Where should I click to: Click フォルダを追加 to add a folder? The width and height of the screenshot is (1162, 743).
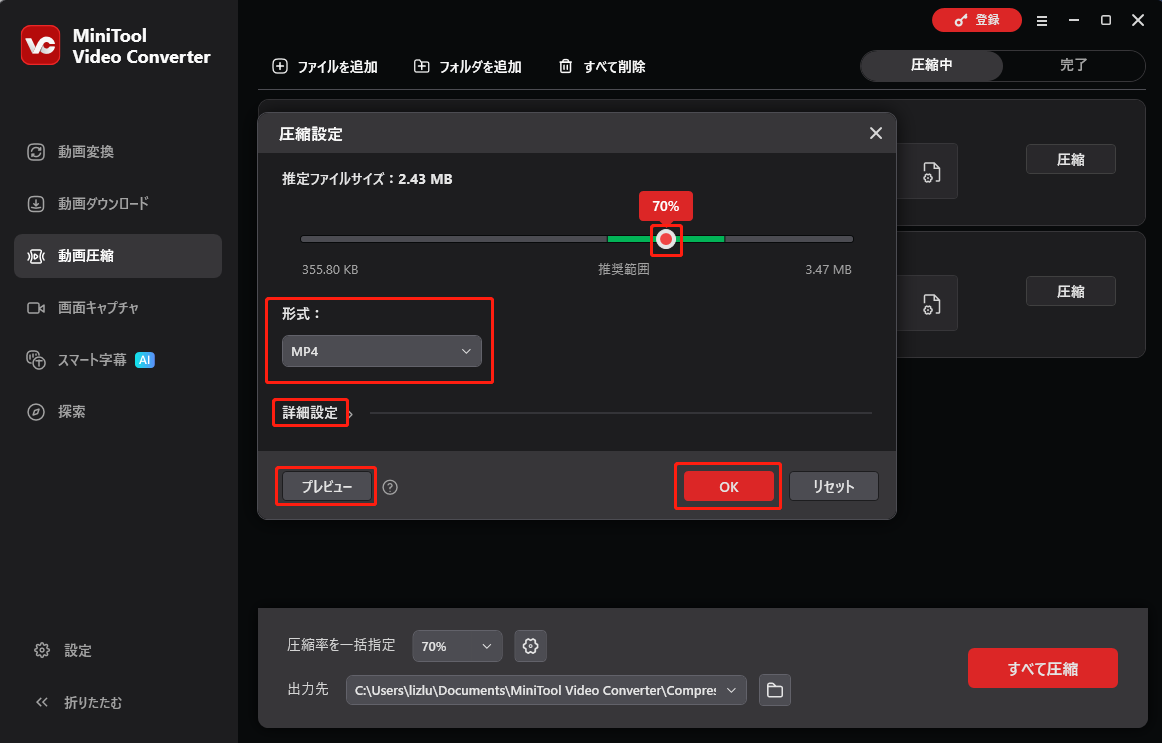[467, 66]
